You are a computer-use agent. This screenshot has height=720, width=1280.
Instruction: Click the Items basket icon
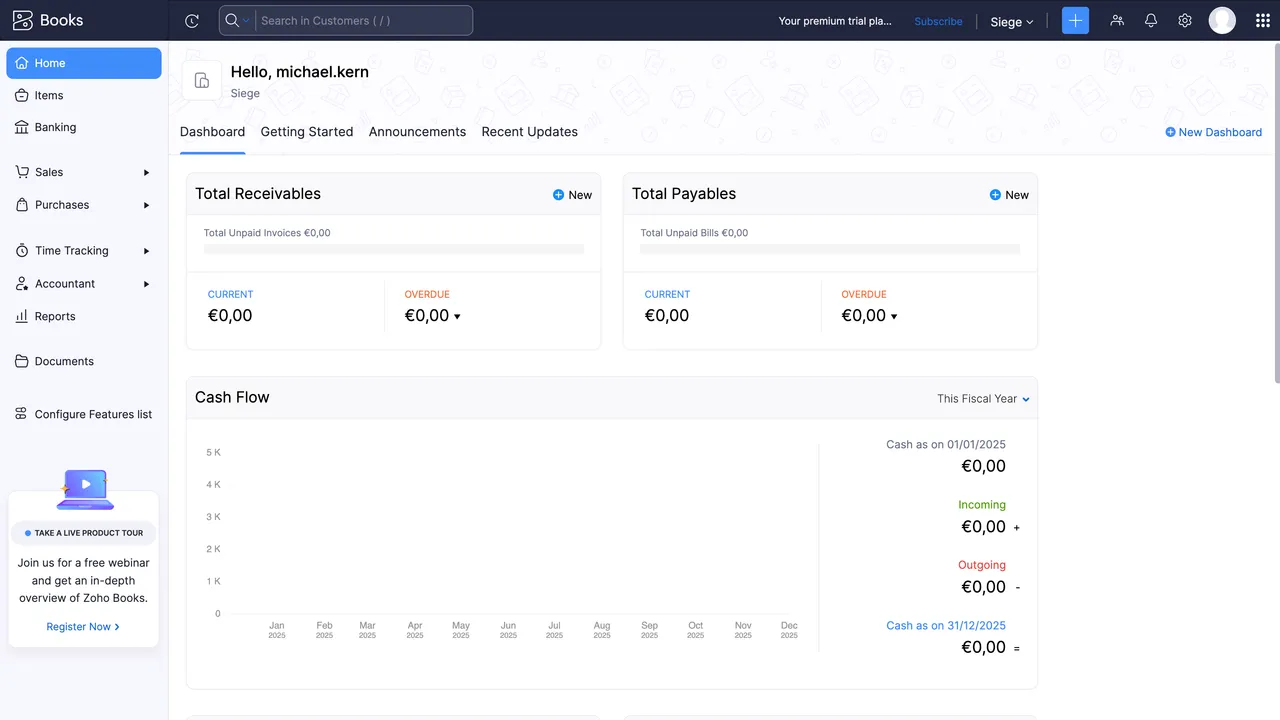click(22, 95)
